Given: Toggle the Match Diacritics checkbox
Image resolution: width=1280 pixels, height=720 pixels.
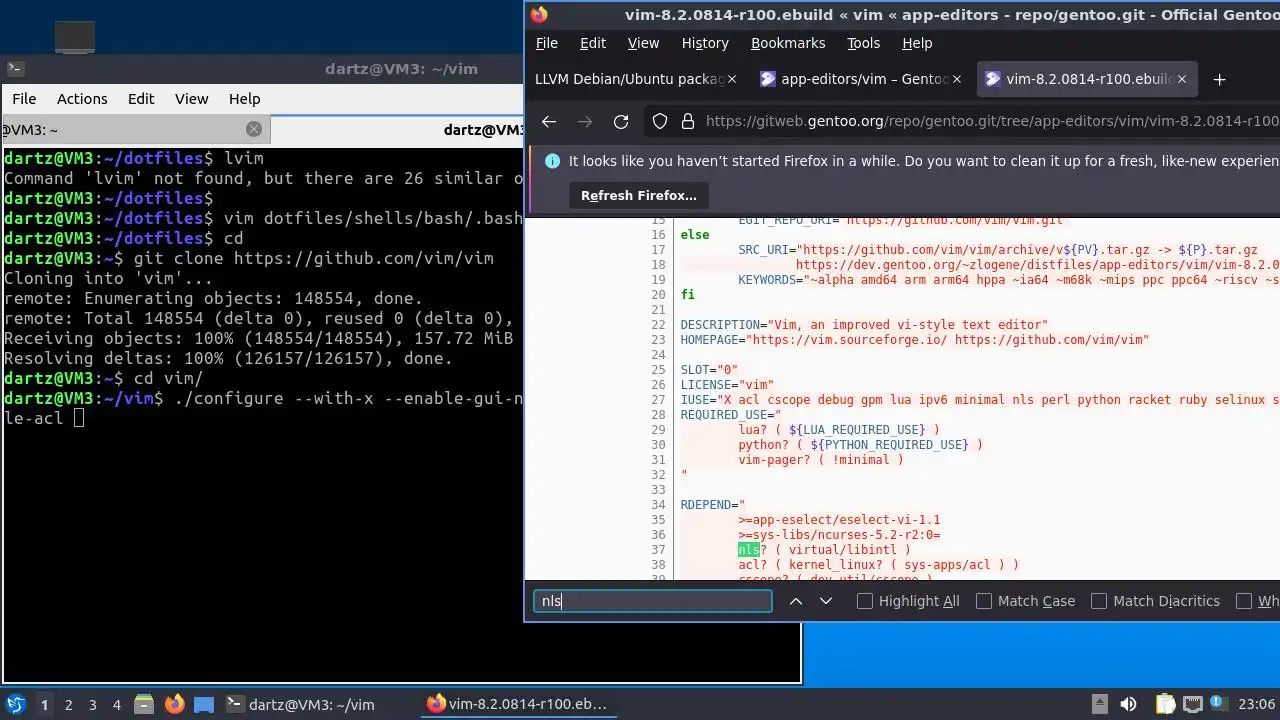Looking at the screenshot, I should point(1099,601).
